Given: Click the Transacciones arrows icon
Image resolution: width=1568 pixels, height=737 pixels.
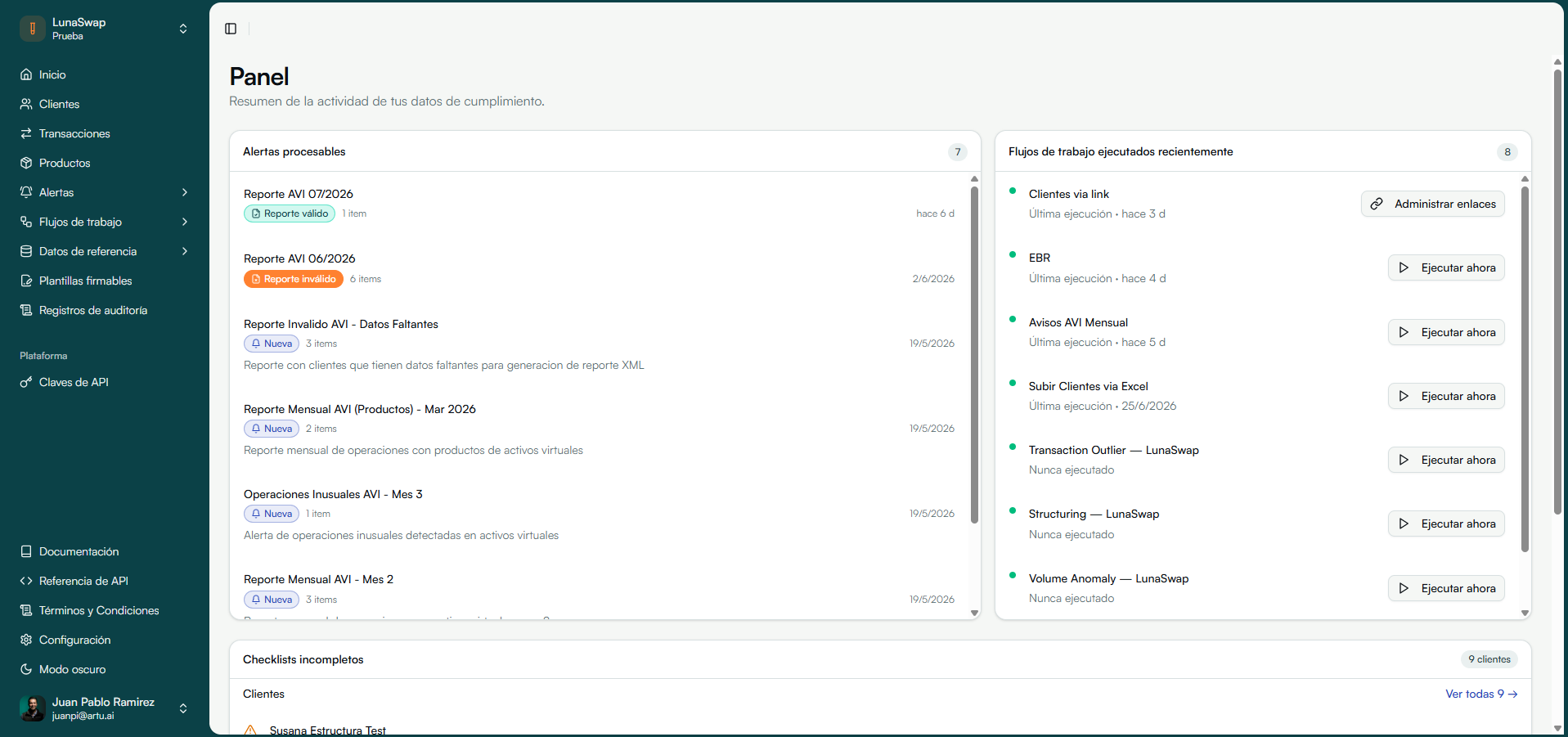Looking at the screenshot, I should (x=26, y=133).
